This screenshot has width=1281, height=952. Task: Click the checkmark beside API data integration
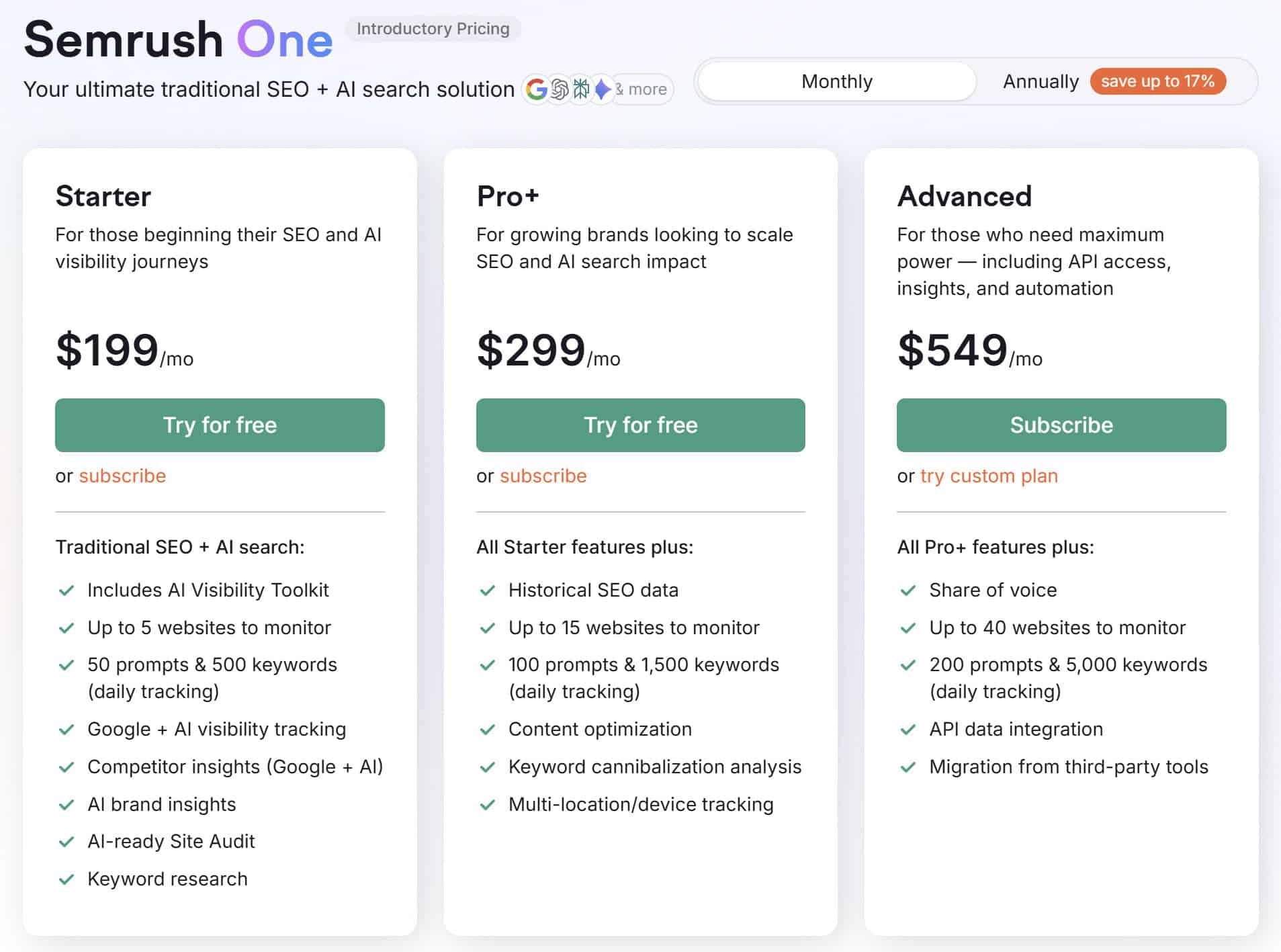tap(908, 729)
